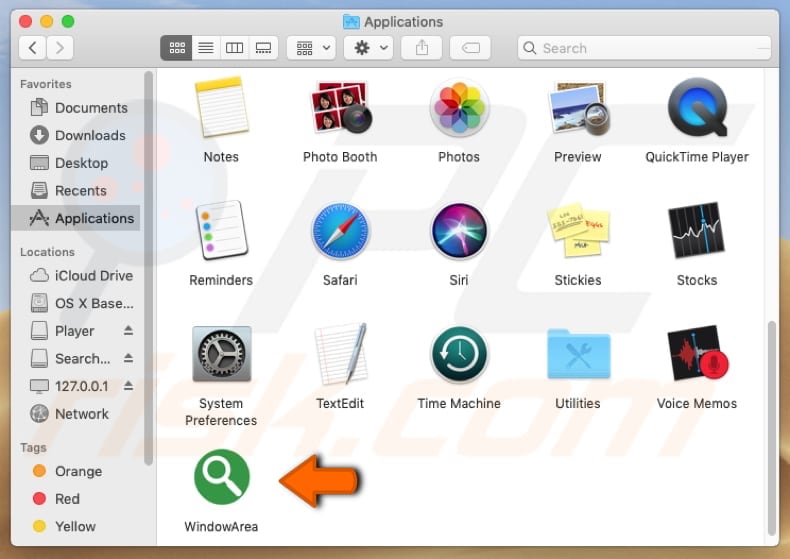The height and width of the screenshot is (559, 790).
Task: Select Applications in the sidebar
Action: pyautogui.click(x=76, y=218)
